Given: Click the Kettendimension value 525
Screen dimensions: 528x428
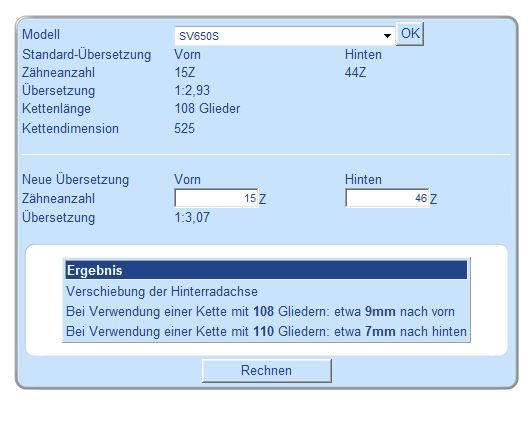Looking at the screenshot, I should (x=184, y=128).
